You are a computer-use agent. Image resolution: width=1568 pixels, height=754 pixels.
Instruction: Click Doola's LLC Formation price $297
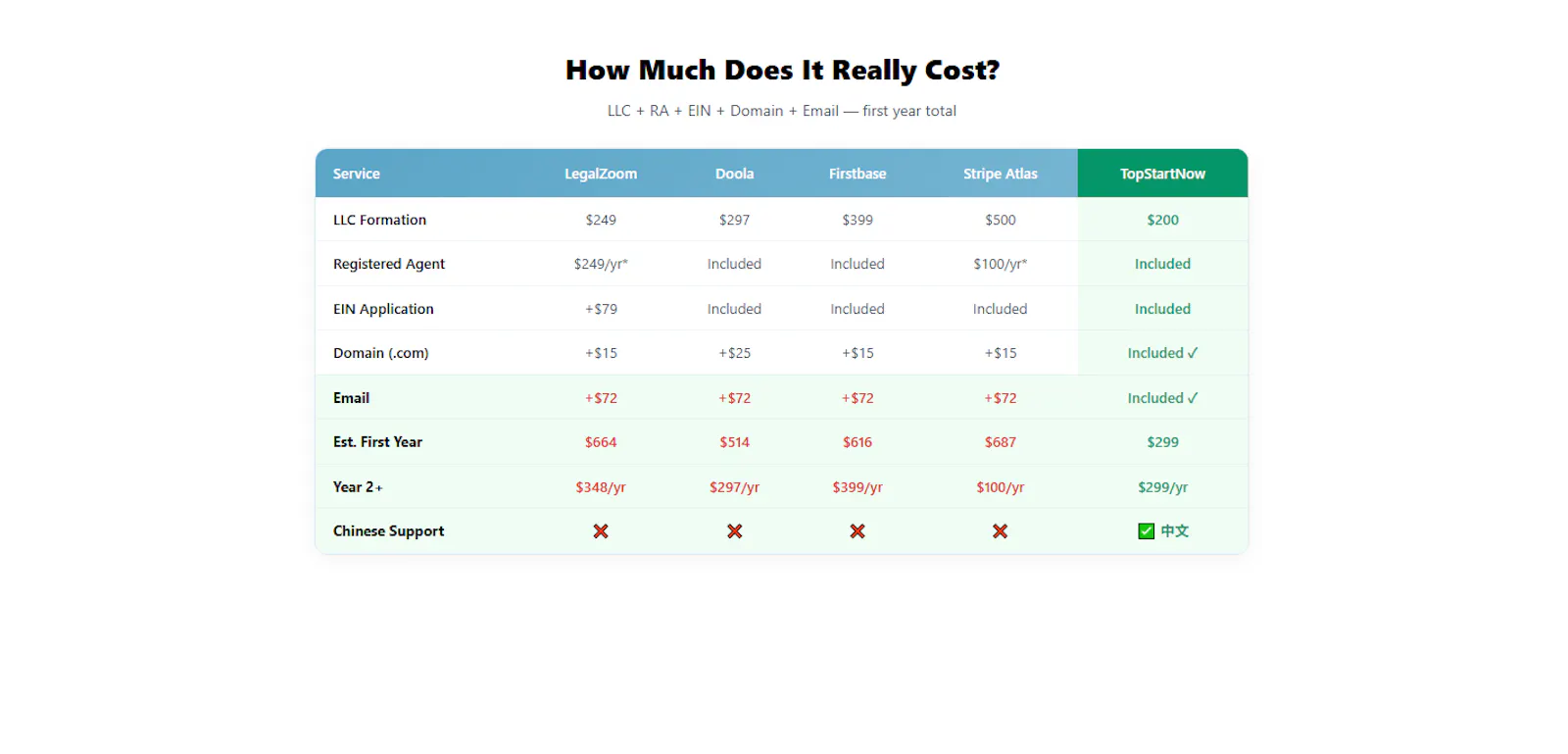point(734,220)
